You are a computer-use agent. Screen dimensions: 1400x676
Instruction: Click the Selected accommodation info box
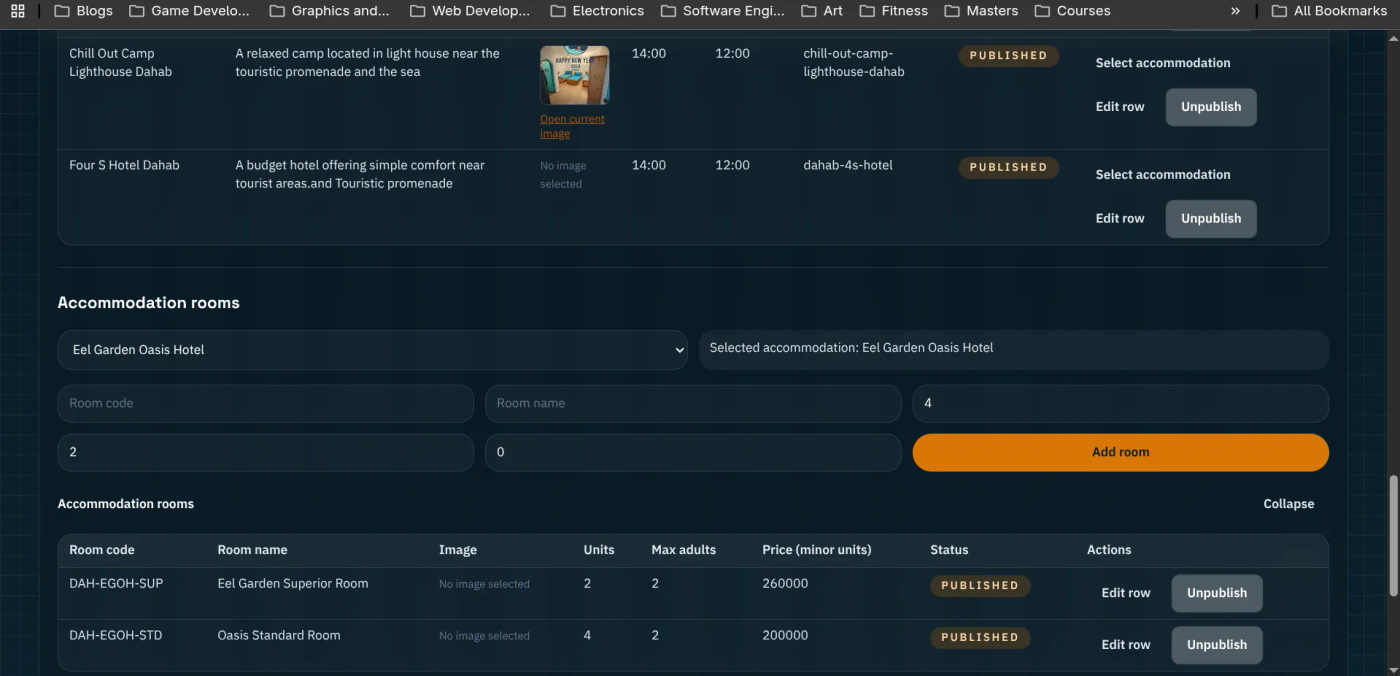1013,350
